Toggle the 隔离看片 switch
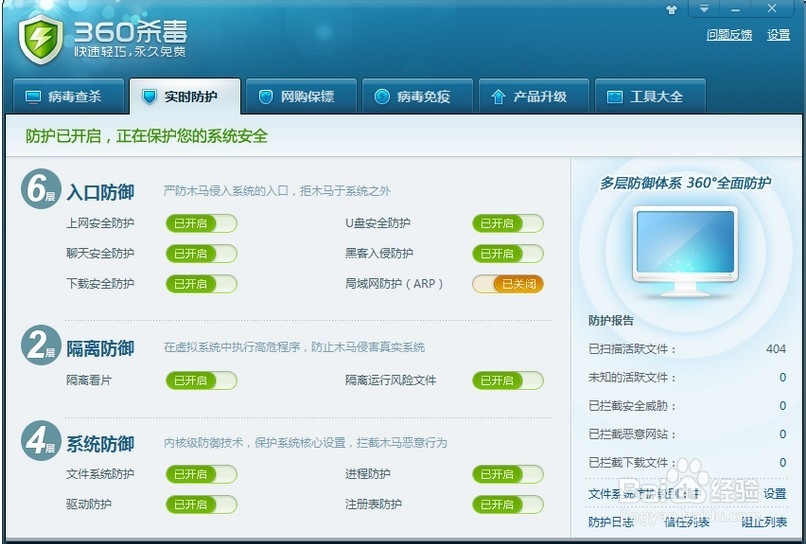Viewport: 806px width, 544px height. coord(201,380)
